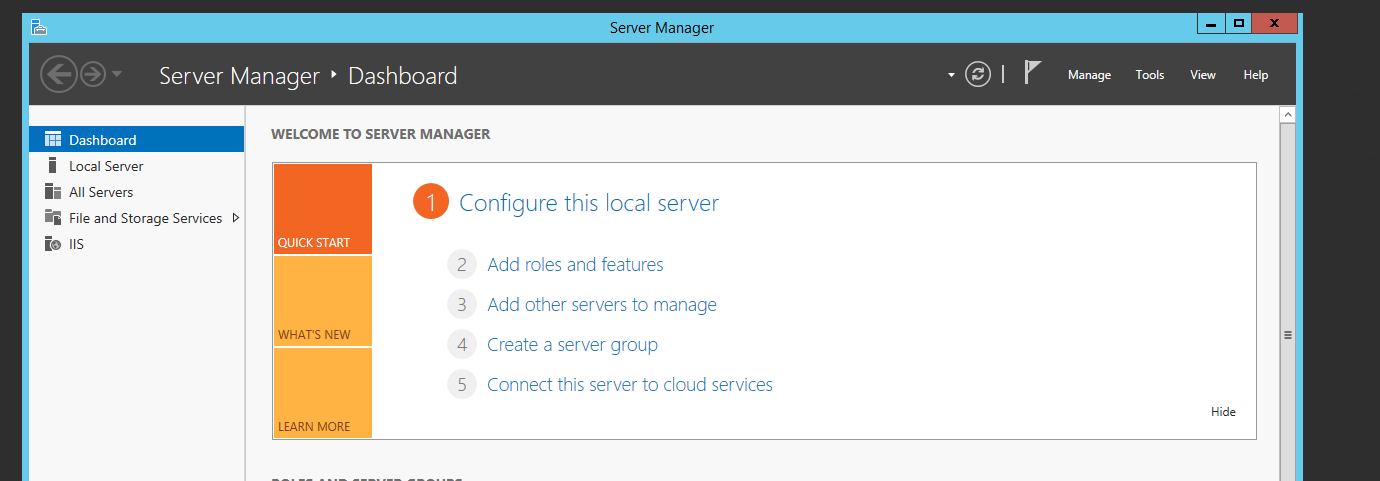Click the Server Manager title bar icon
This screenshot has height=481, width=1380.
point(39,27)
